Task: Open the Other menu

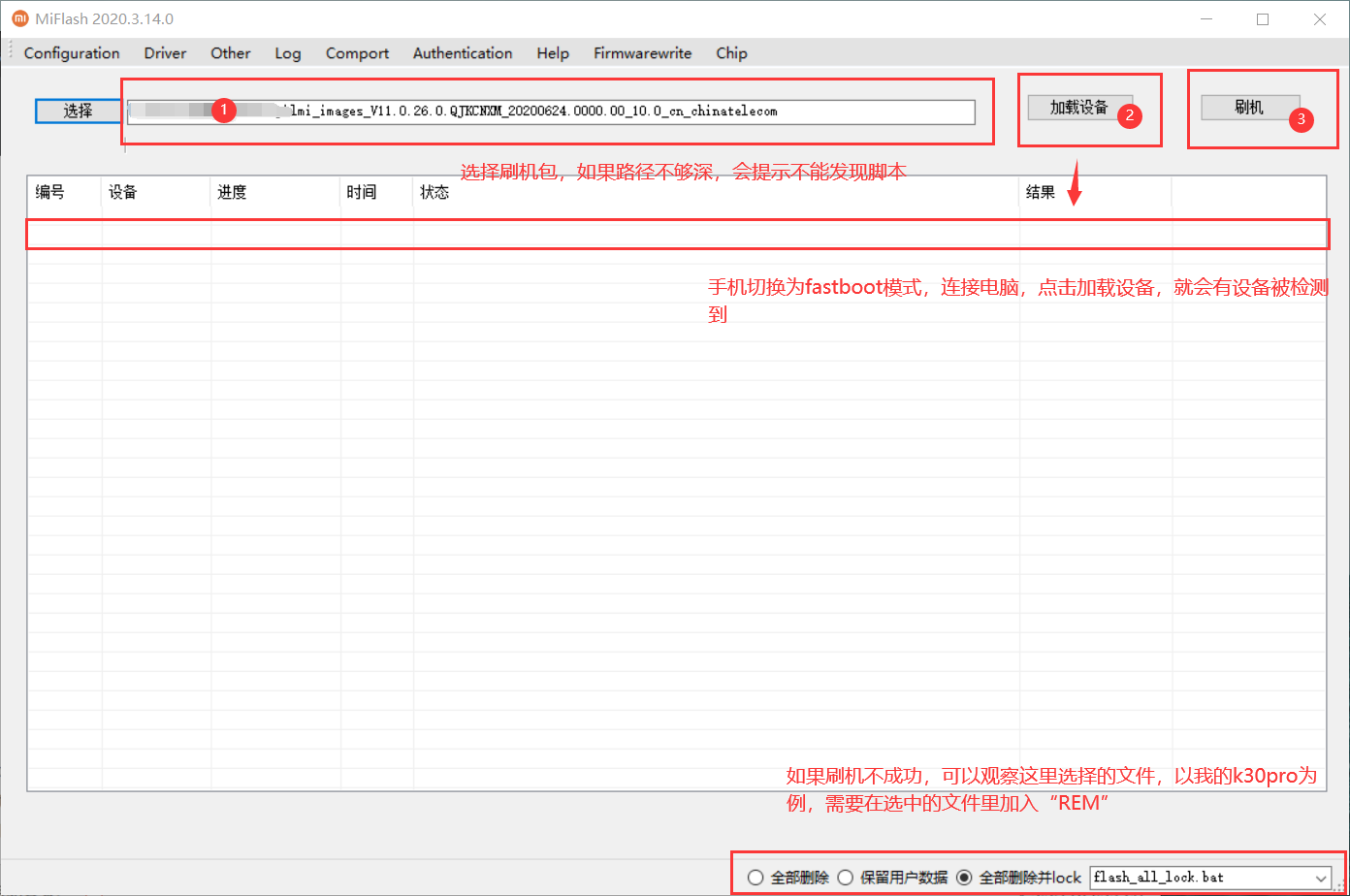Action: [230, 53]
